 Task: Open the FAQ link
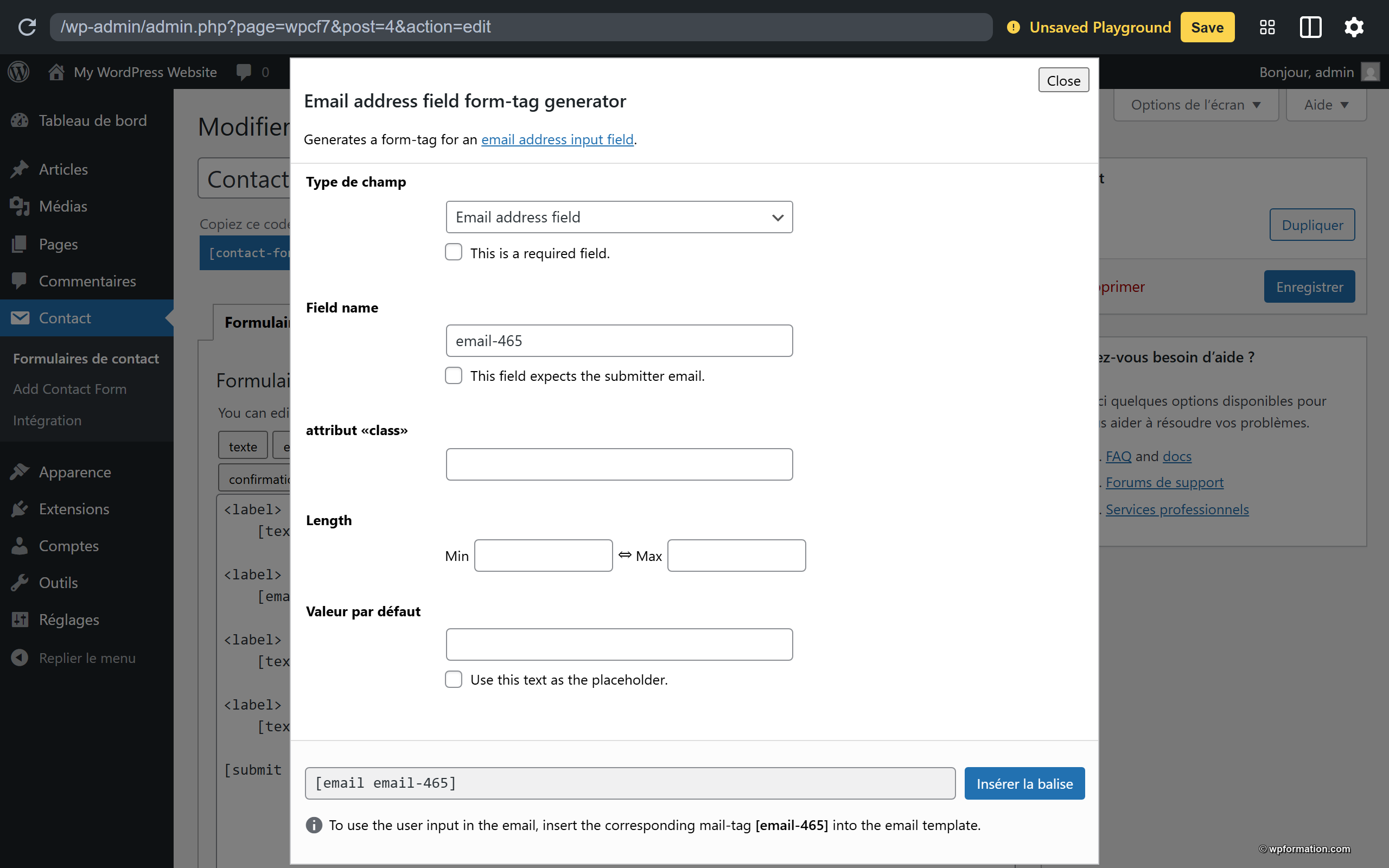coord(1119,456)
